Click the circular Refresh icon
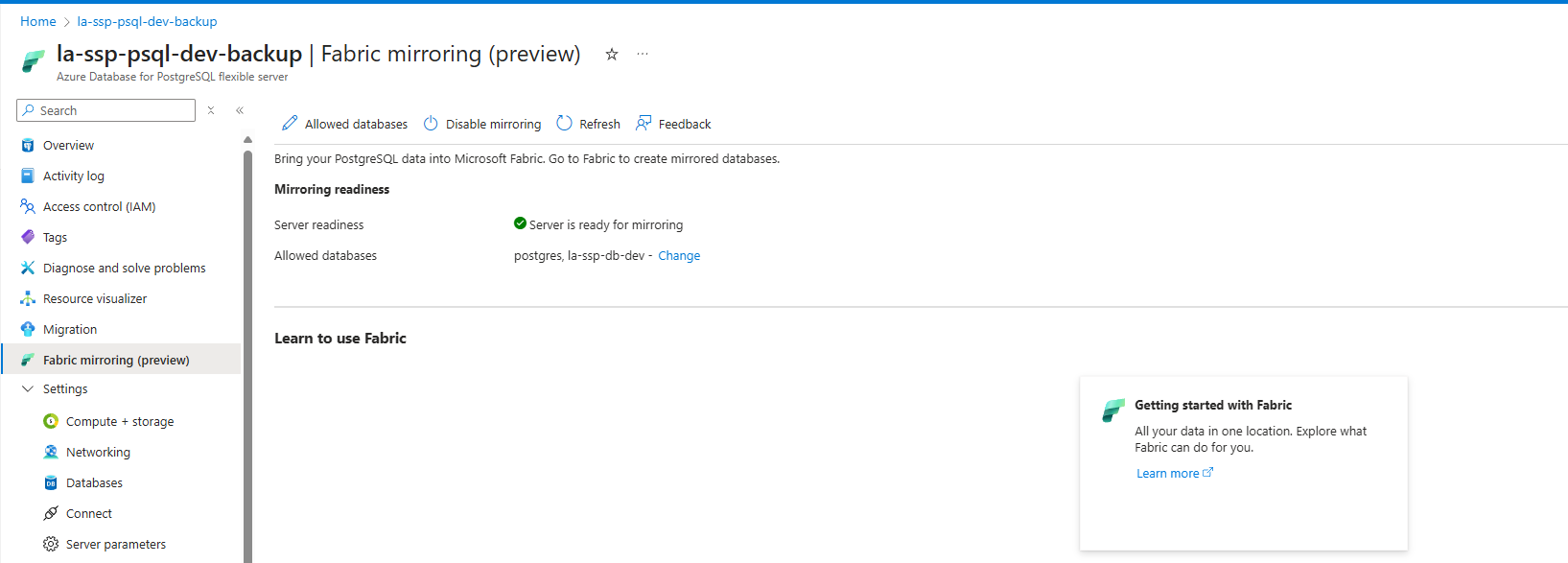This screenshot has height=563, width=1568. (564, 124)
